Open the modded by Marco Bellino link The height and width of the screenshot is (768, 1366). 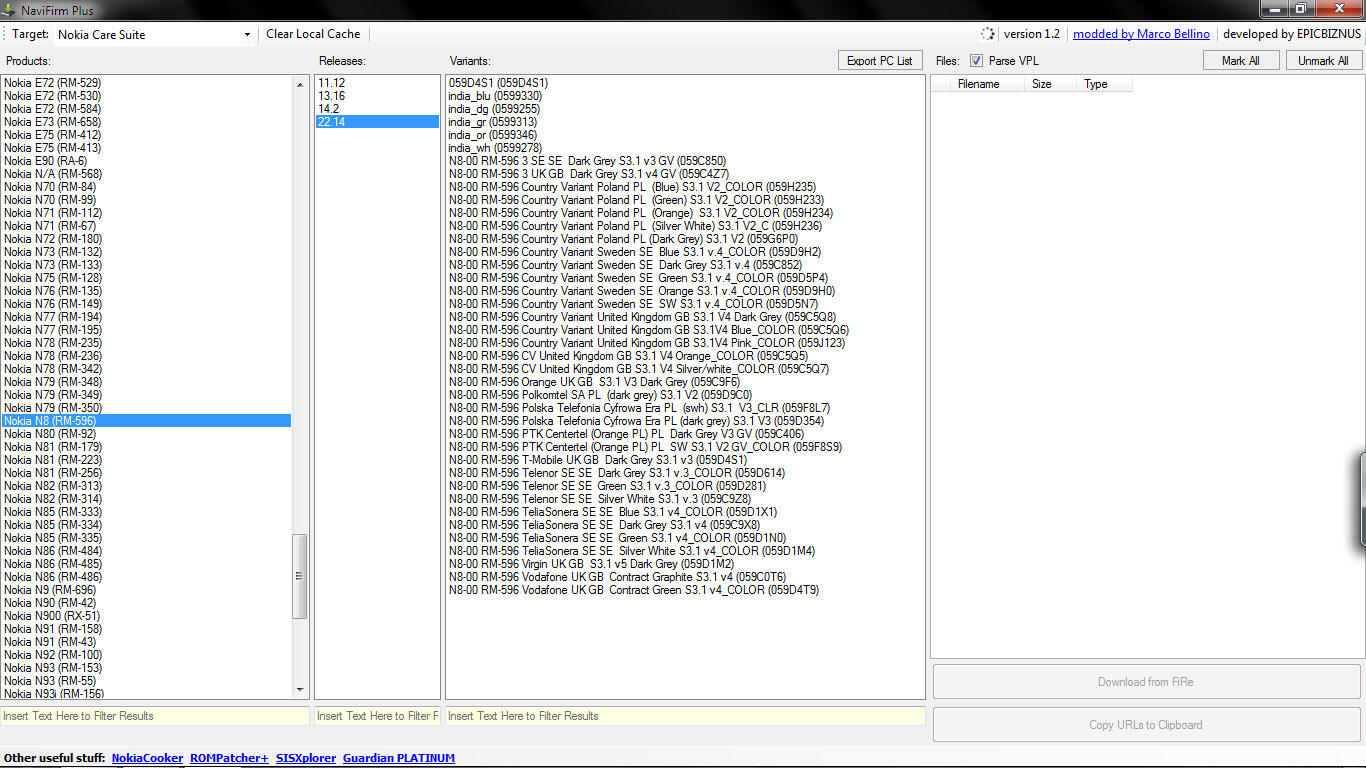pyautogui.click(x=1141, y=34)
